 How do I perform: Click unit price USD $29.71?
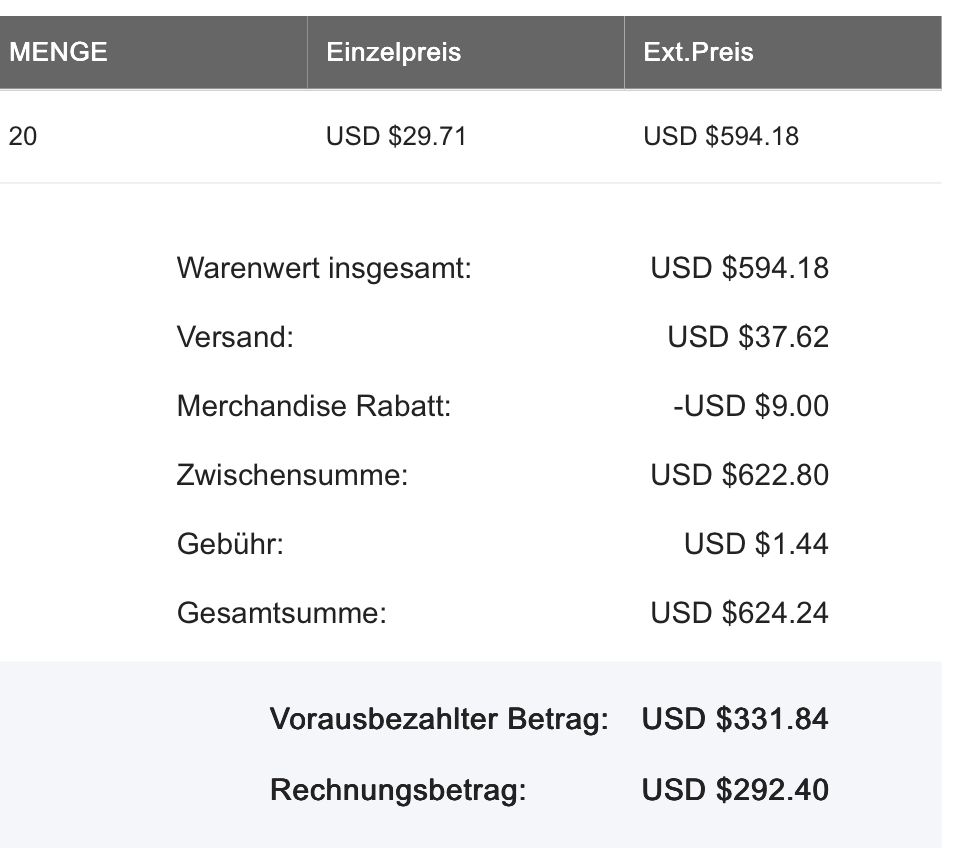click(396, 136)
